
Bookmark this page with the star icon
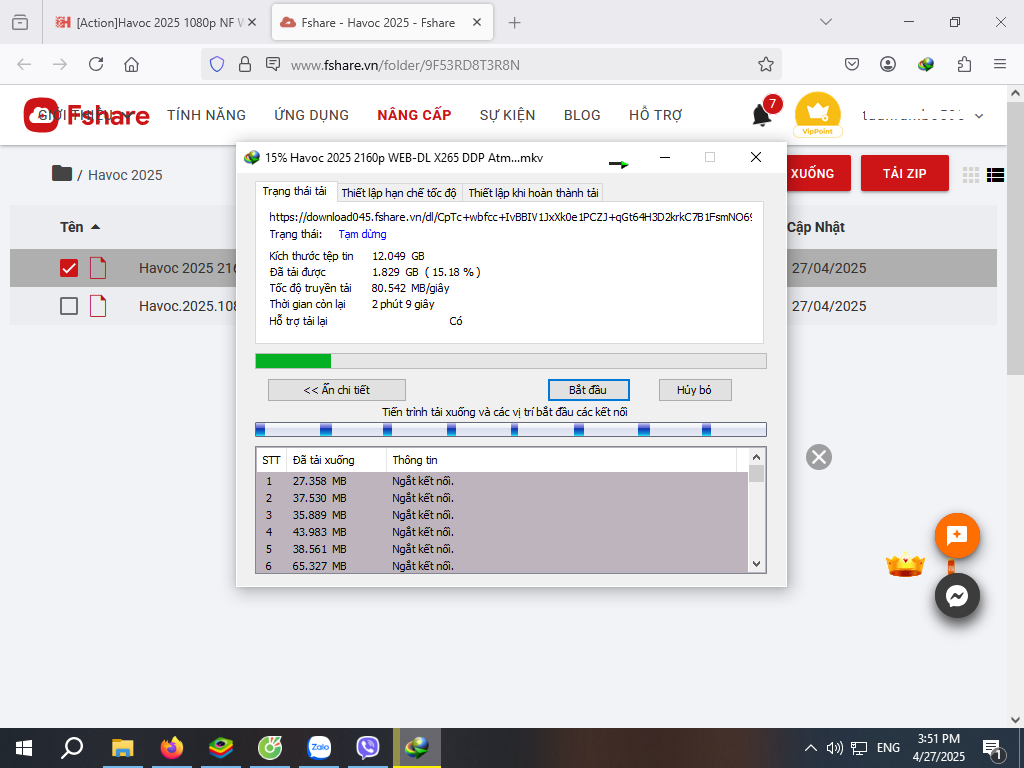tap(765, 64)
